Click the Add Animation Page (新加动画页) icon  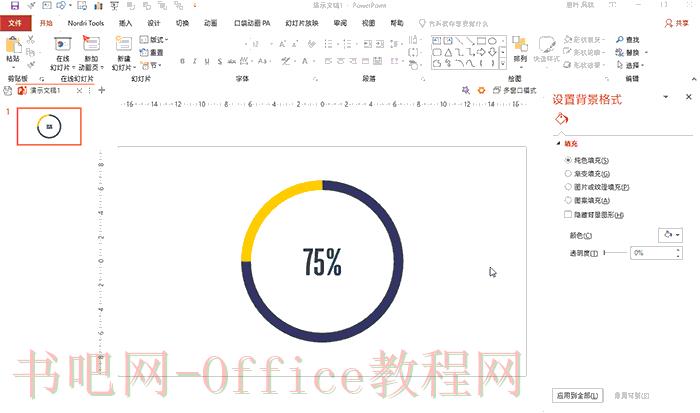(91, 45)
